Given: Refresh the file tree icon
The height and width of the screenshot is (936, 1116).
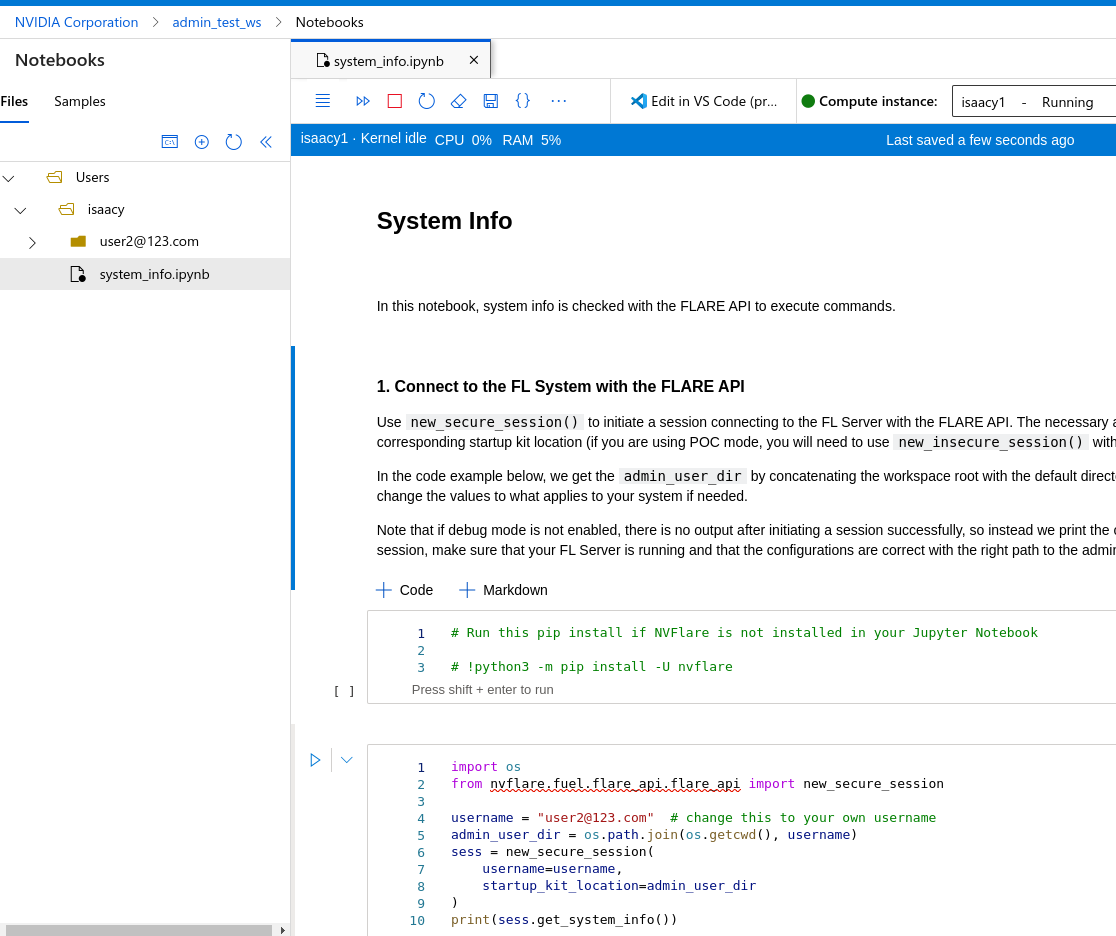Looking at the screenshot, I should [233, 142].
